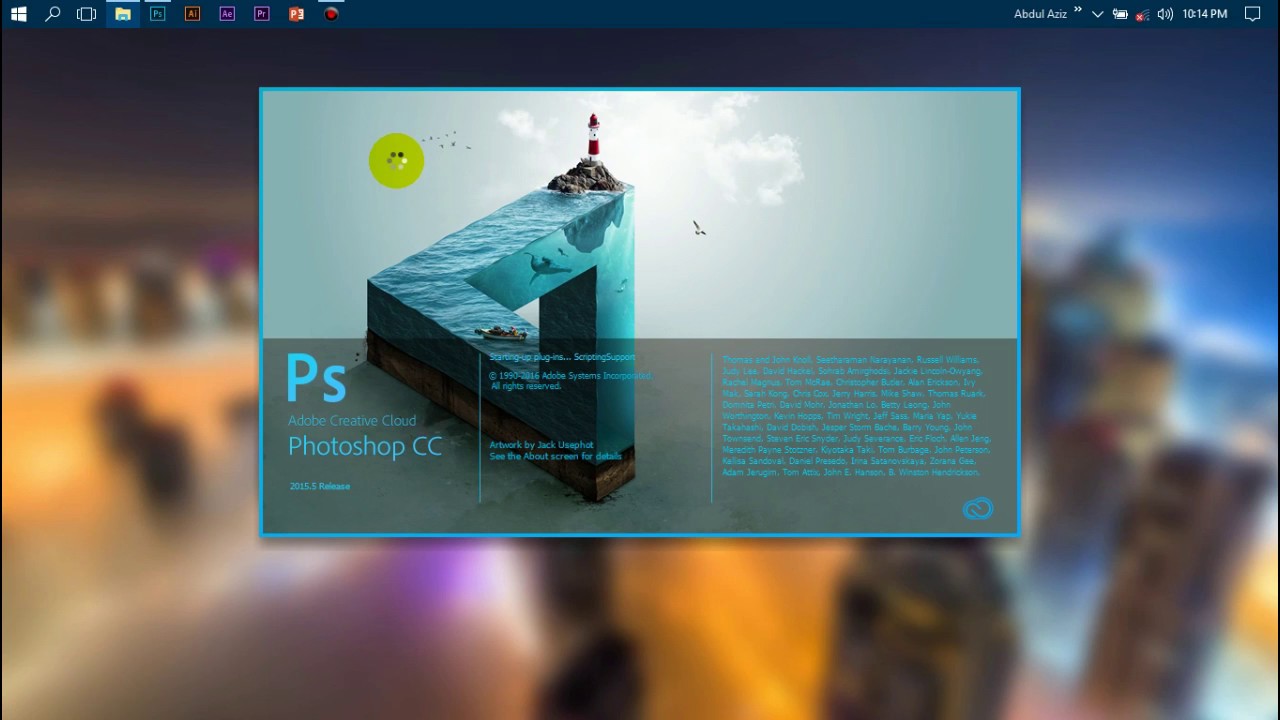The height and width of the screenshot is (720, 1280).
Task: Click the splash screen credits names
Action: pyautogui.click(x=856, y=416)
